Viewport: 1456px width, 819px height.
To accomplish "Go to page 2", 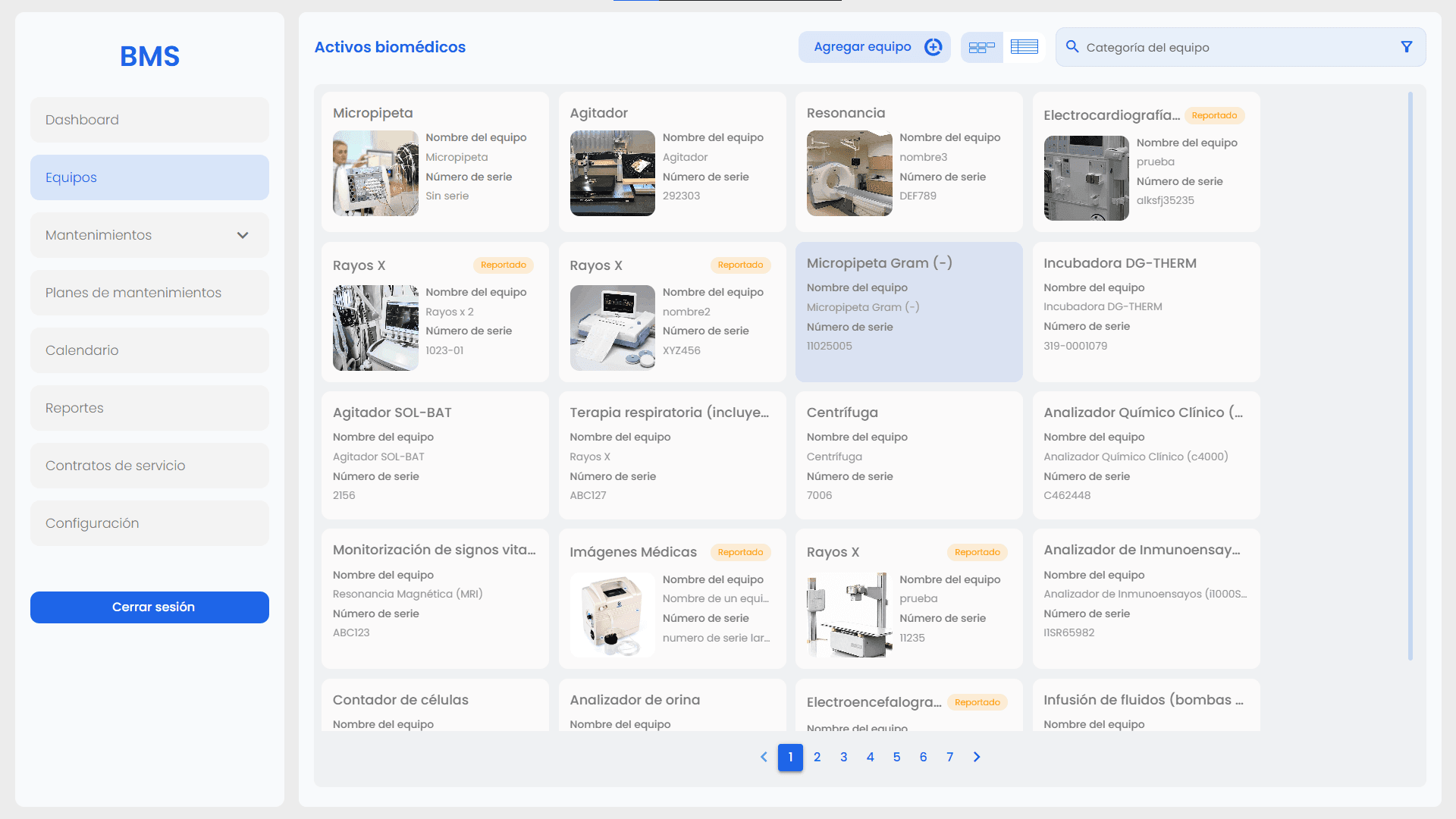I will click(817, 758).
